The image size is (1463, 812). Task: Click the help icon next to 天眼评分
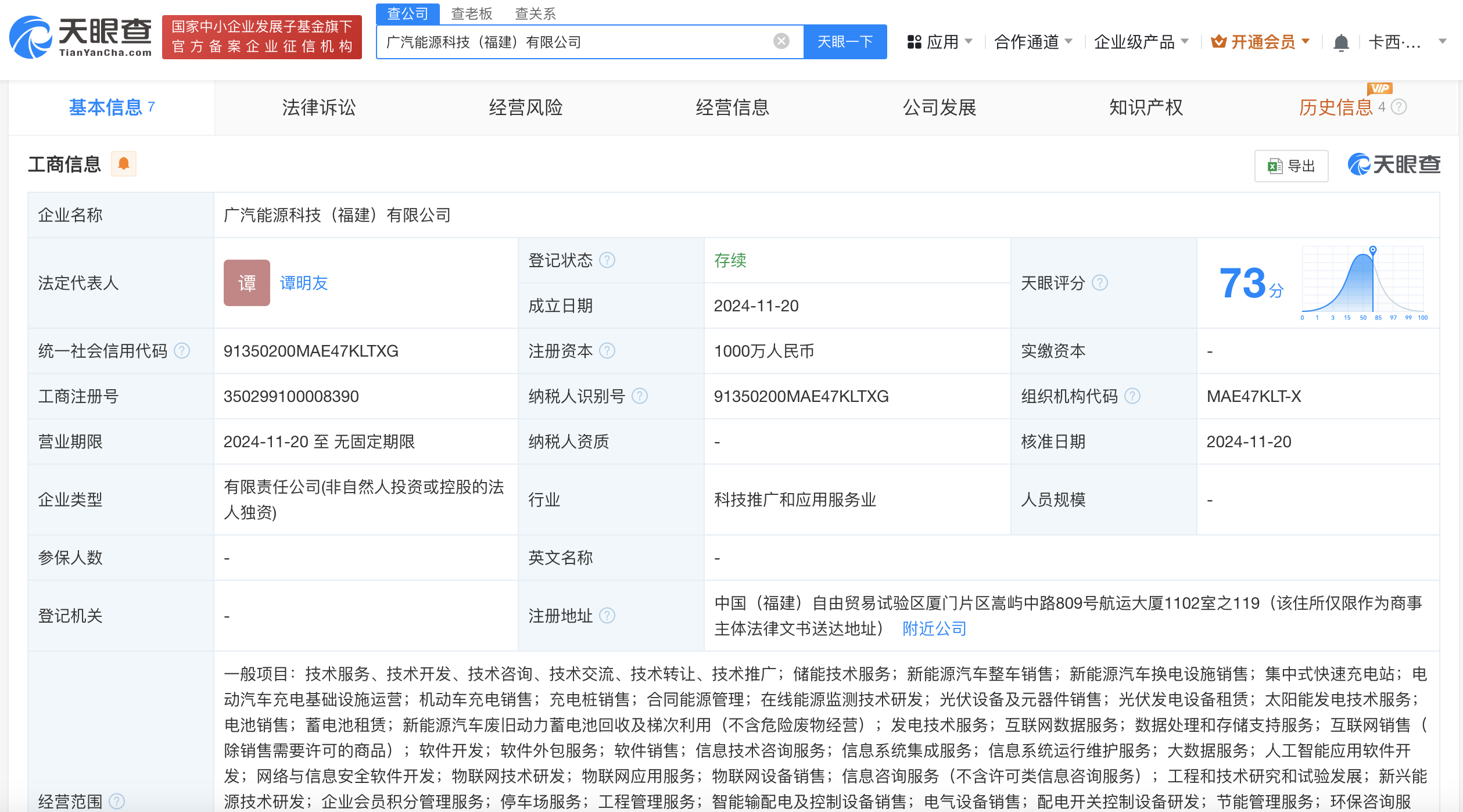1099,283
